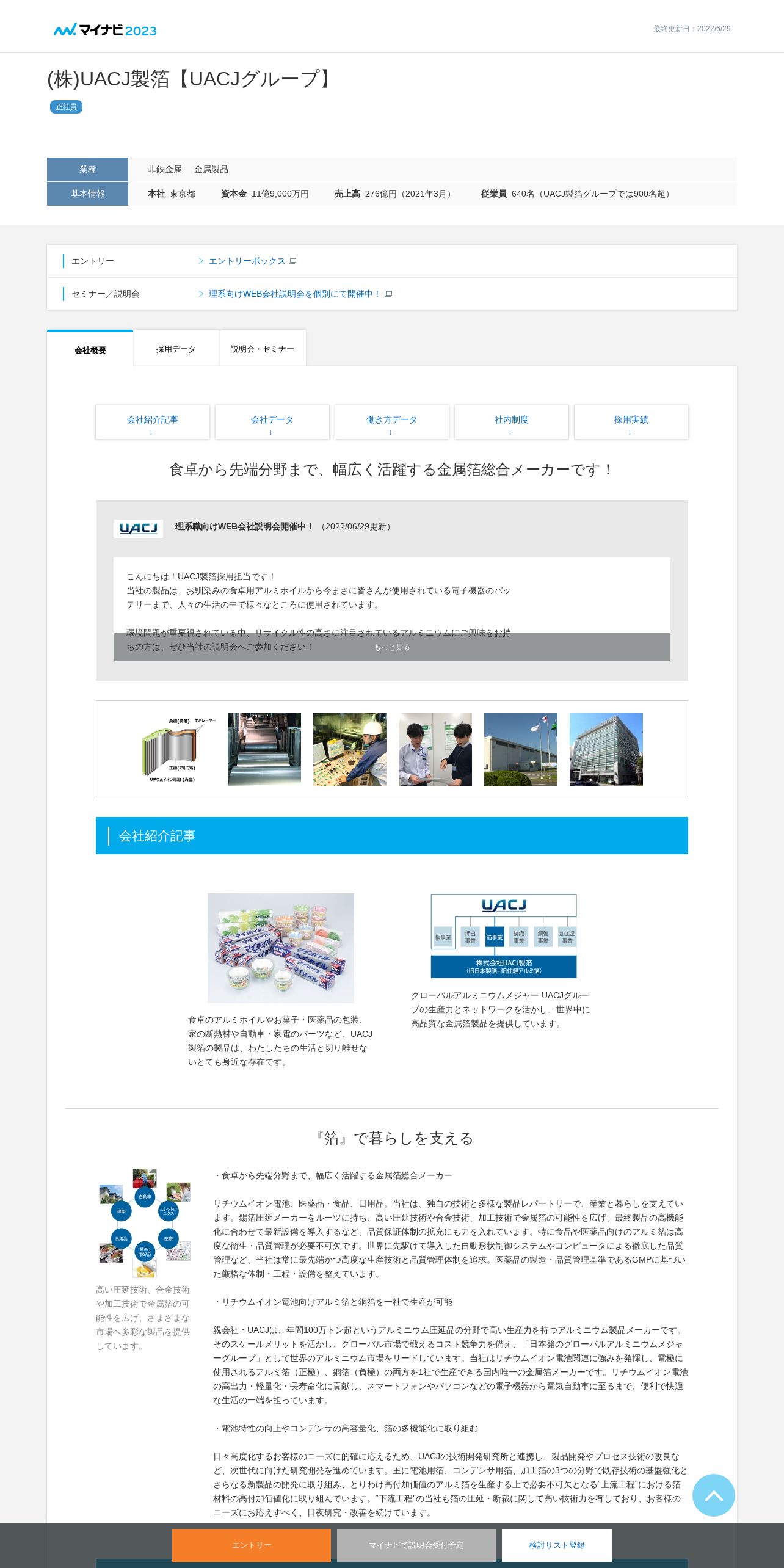Open the マイナビ2023 logo home link

(105, 30)
